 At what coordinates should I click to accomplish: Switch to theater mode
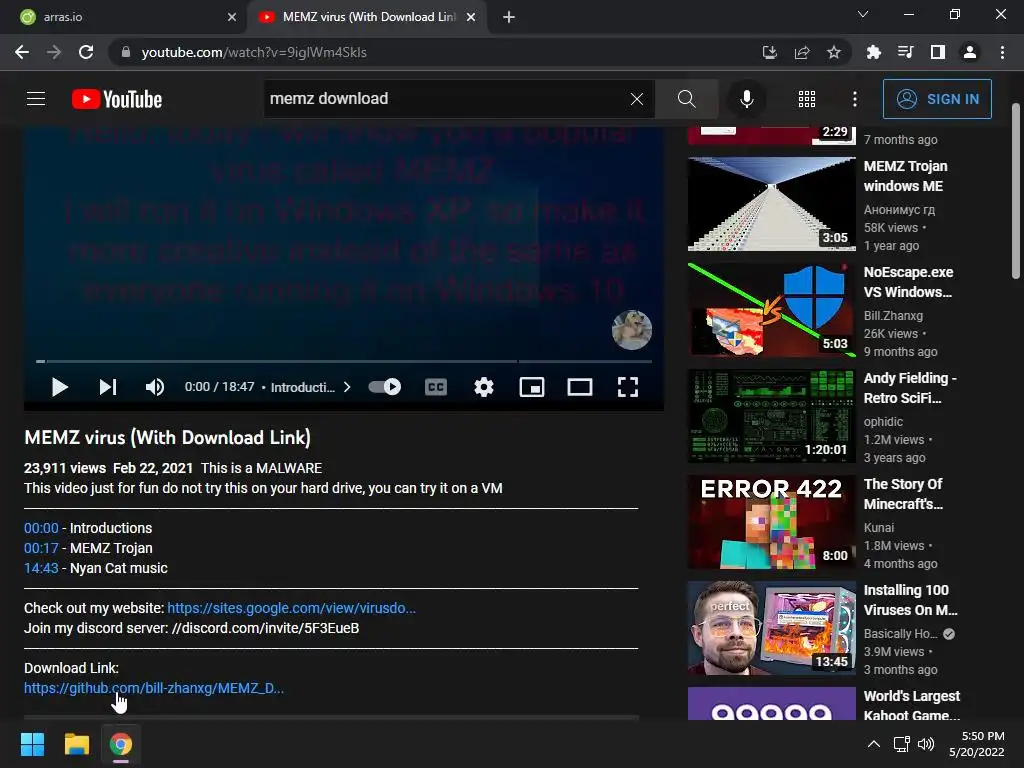580,387
